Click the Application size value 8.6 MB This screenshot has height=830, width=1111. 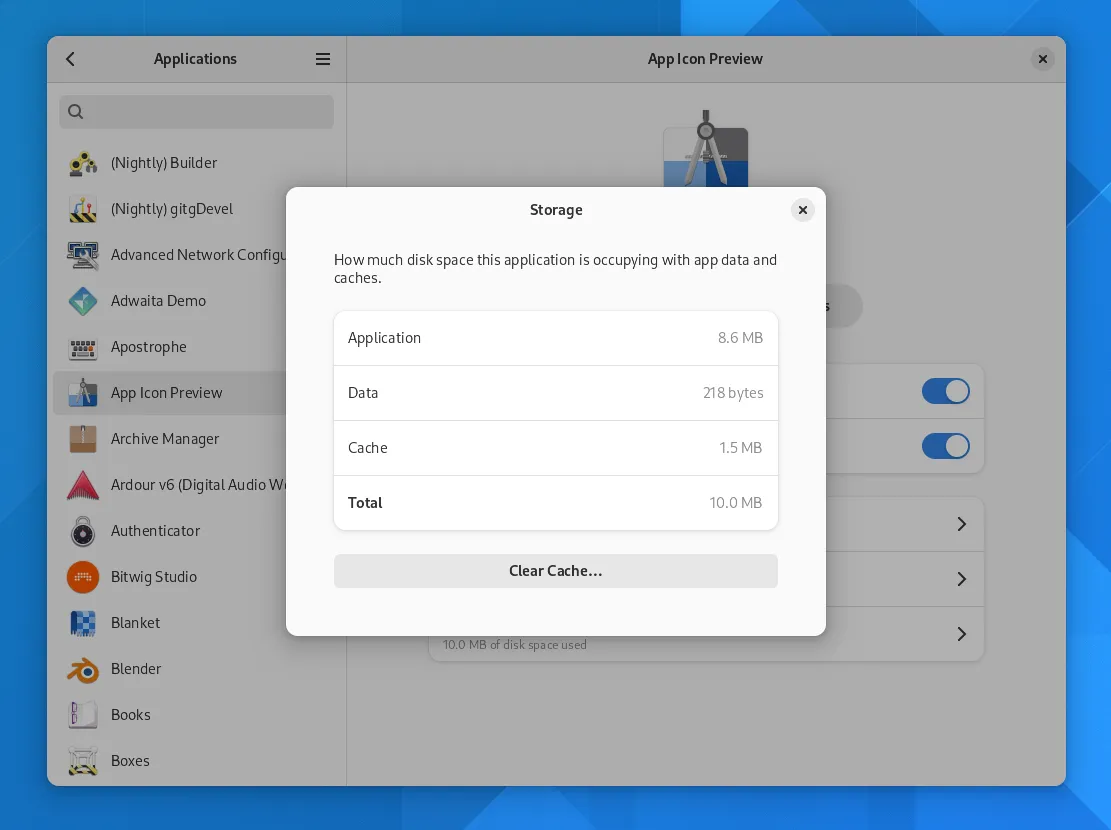tap(740, 338)
